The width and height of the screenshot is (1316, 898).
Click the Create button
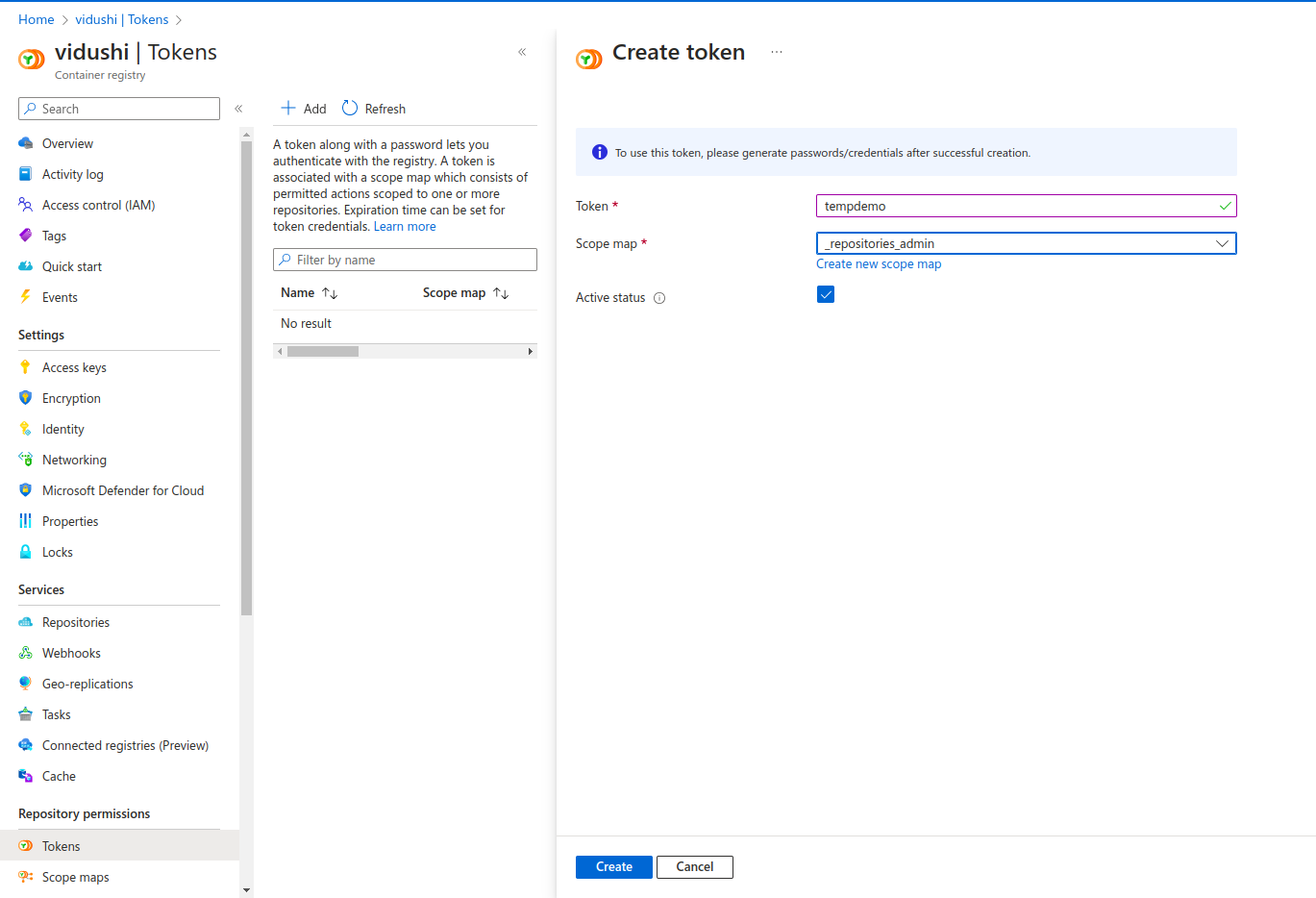coord(613,867)
